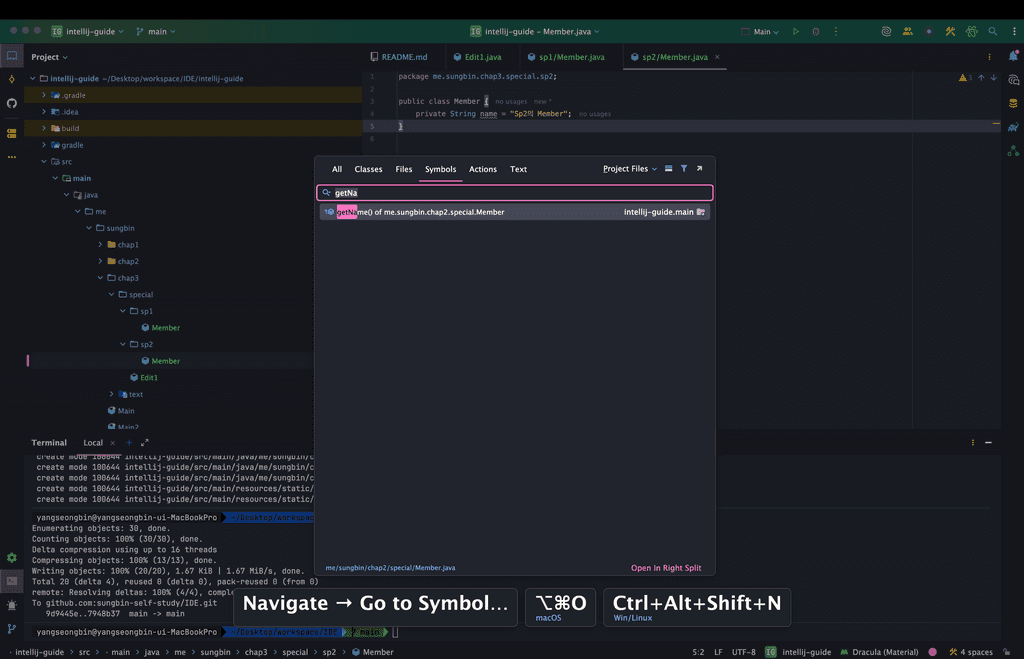Screen dimensions: 1024x659
Task: Expand the chap1 folder in project tree
Action: point(101,245)
